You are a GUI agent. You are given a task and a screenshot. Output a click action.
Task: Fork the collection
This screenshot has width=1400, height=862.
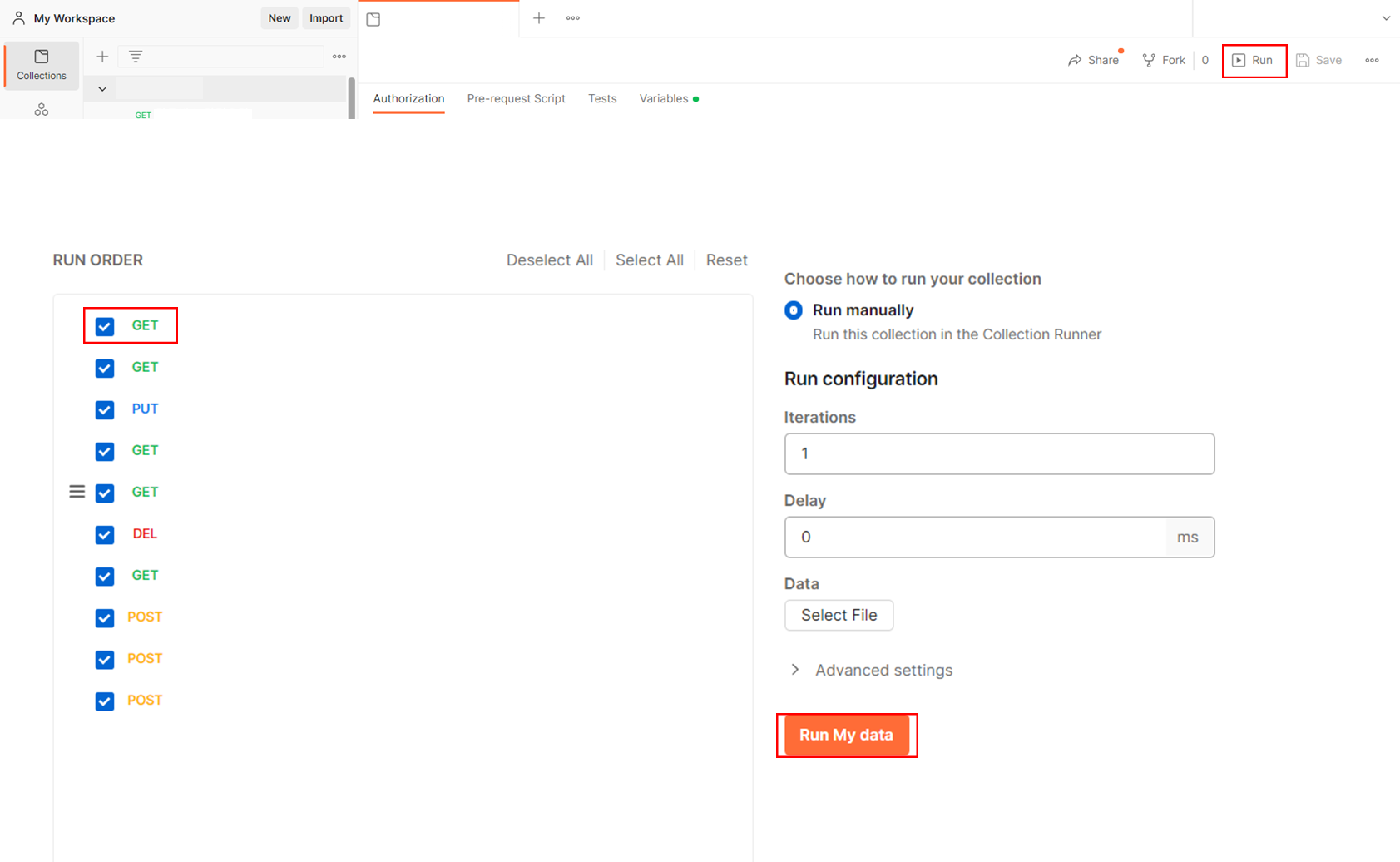1164,60
